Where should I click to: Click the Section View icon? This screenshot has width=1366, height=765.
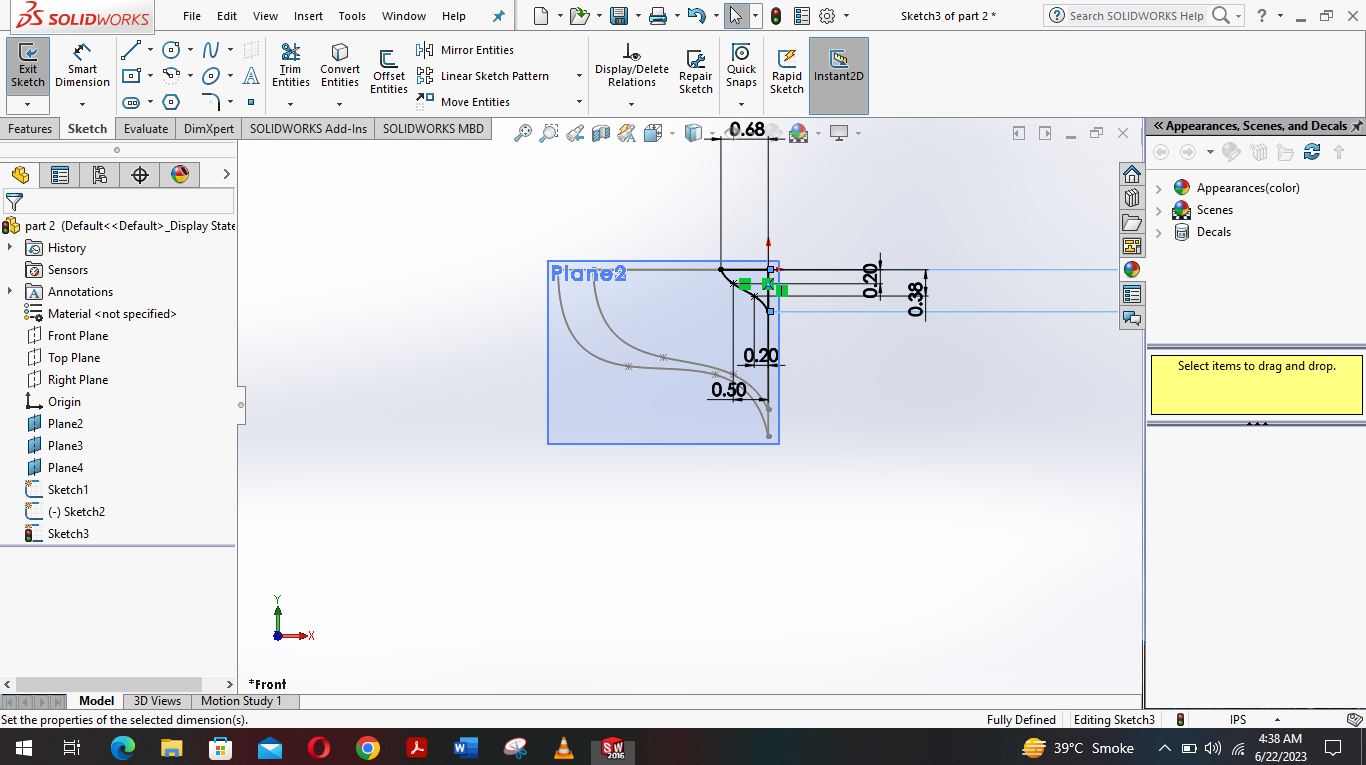[601, 133]
